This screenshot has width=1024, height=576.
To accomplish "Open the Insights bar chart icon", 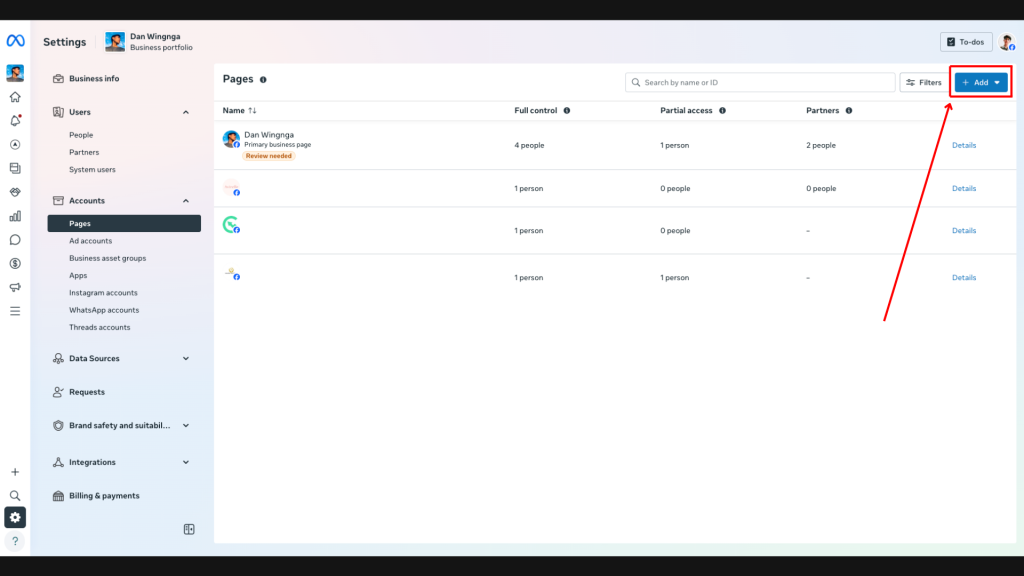I will [x=15, y=216].
